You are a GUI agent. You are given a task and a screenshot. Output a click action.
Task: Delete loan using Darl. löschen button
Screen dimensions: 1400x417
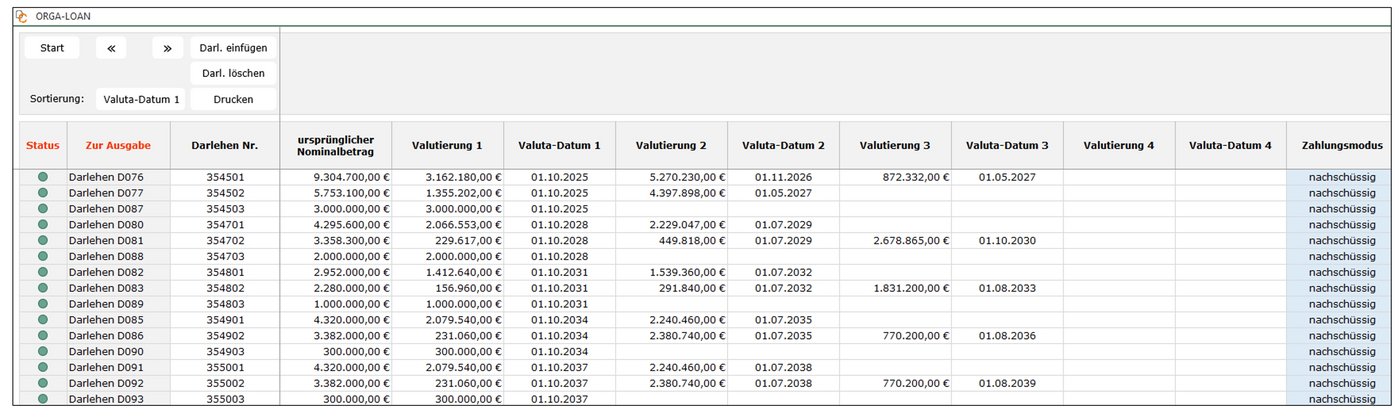coord(233,73)
